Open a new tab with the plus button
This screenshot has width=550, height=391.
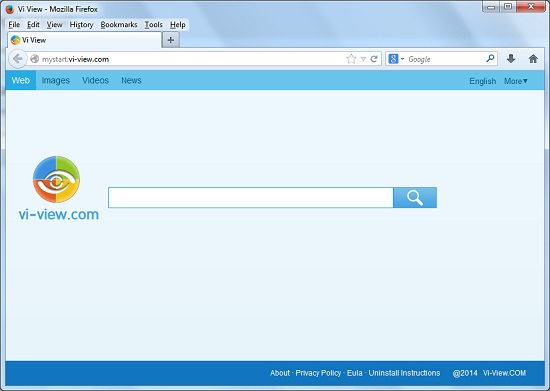[x=171, y=40]
